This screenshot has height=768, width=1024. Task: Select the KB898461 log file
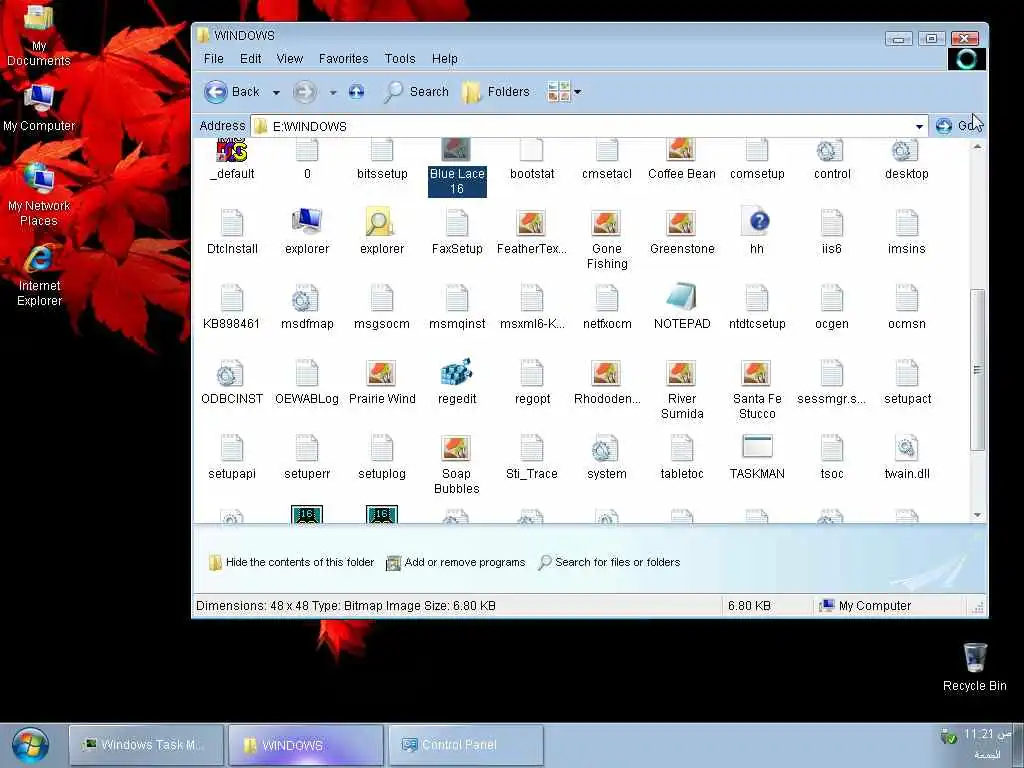coord(232,306)
